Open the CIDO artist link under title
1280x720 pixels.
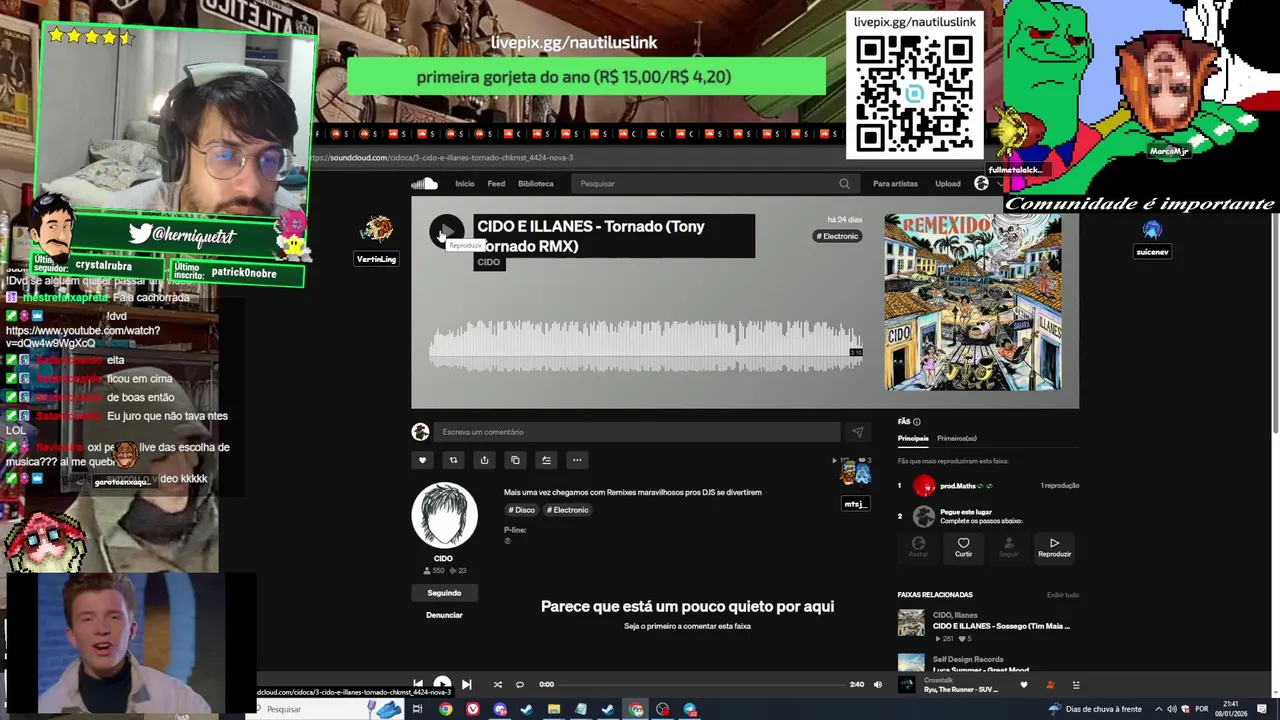488,262
